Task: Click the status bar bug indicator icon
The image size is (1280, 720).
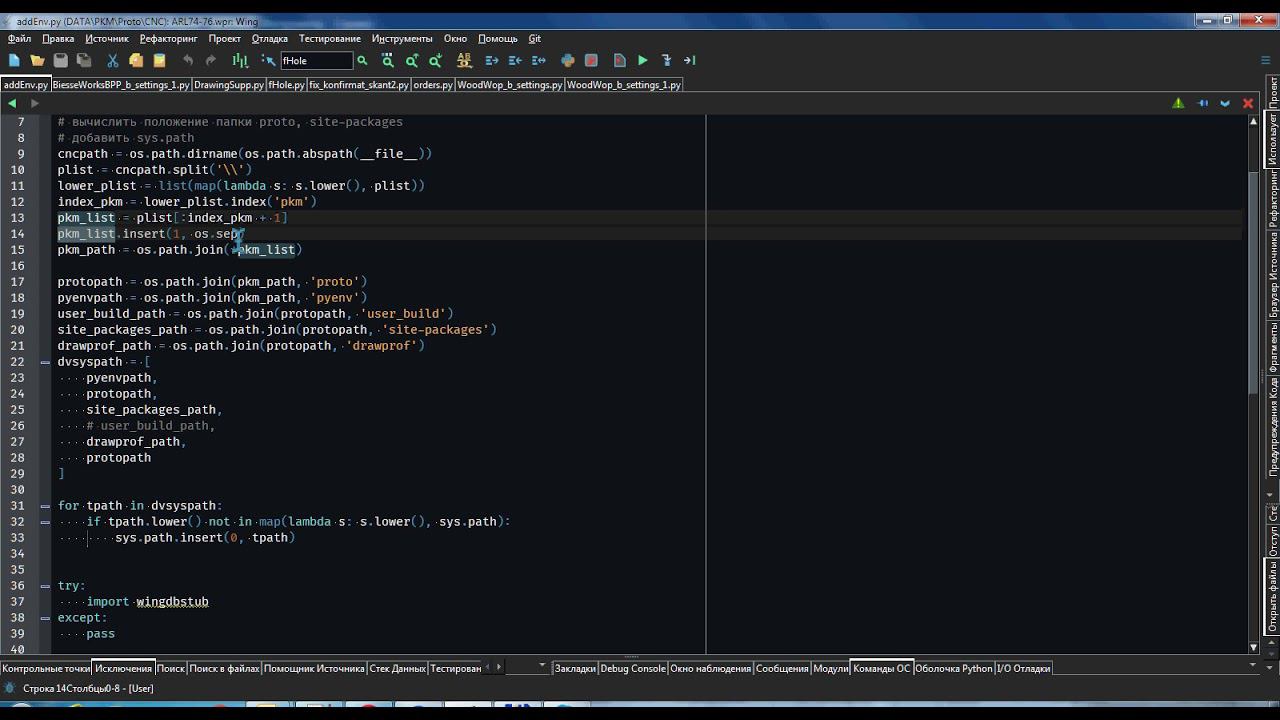Action: (11, 688)
